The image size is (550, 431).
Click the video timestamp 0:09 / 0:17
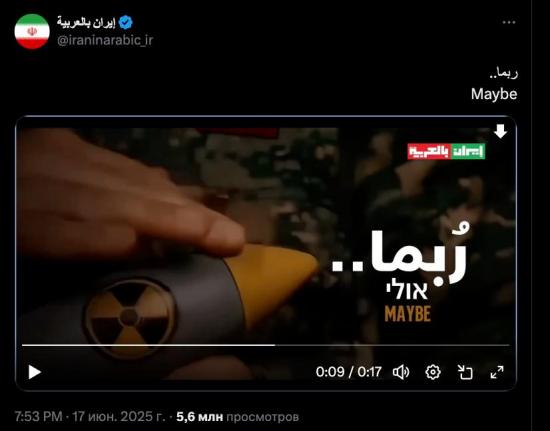tap(348, 372)
